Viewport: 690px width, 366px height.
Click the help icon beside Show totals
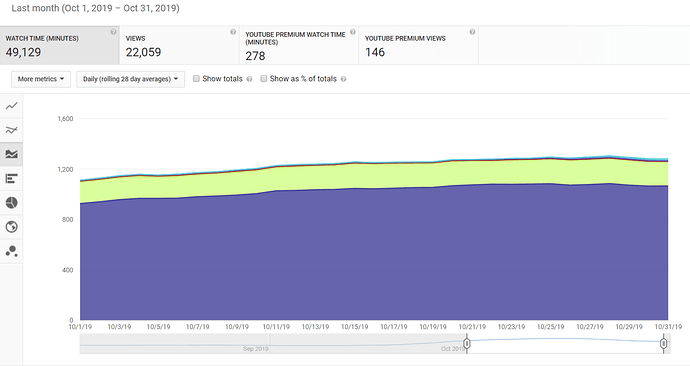[250, 79]
